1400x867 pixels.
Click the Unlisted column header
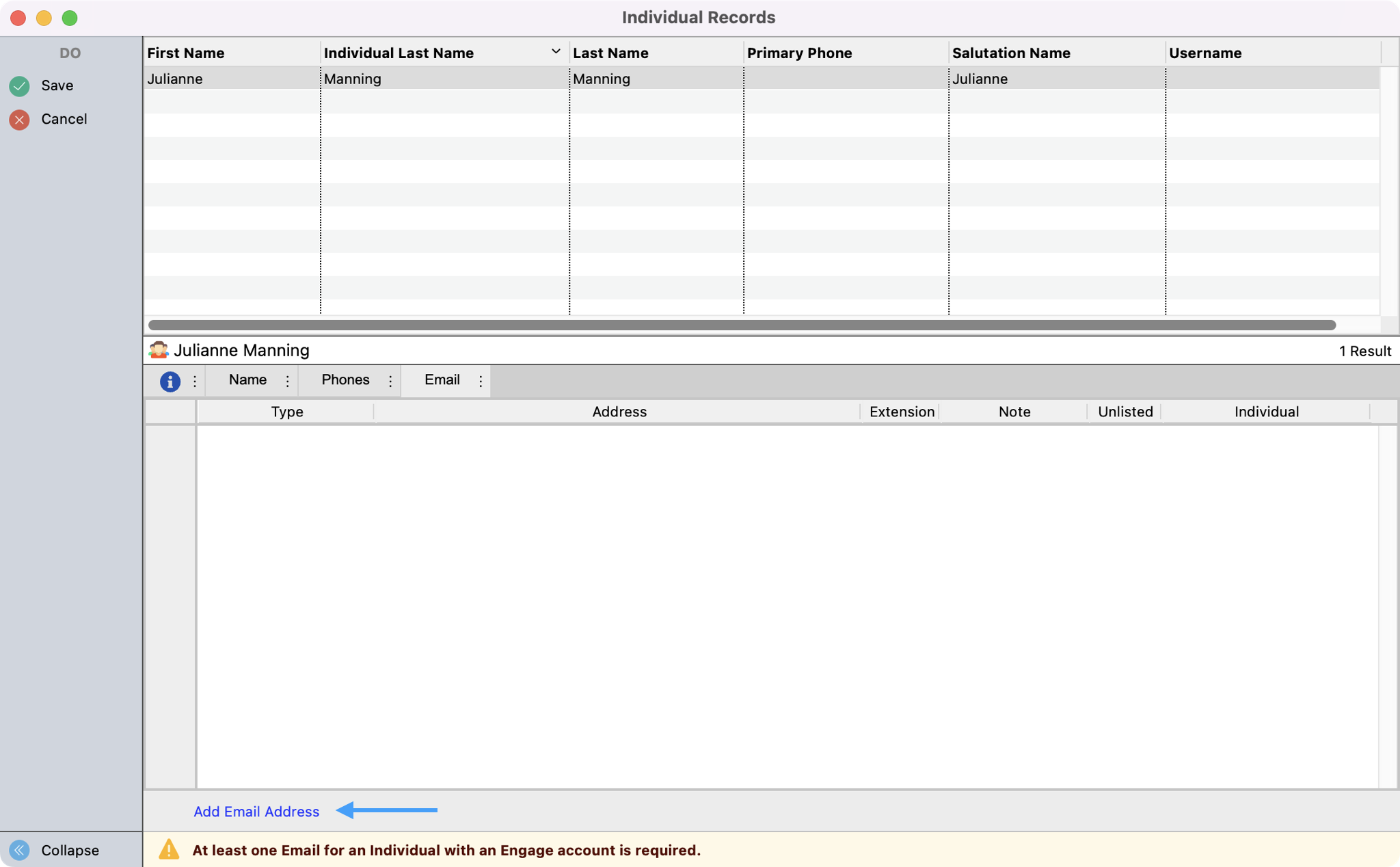click(x=1125, y=412)
